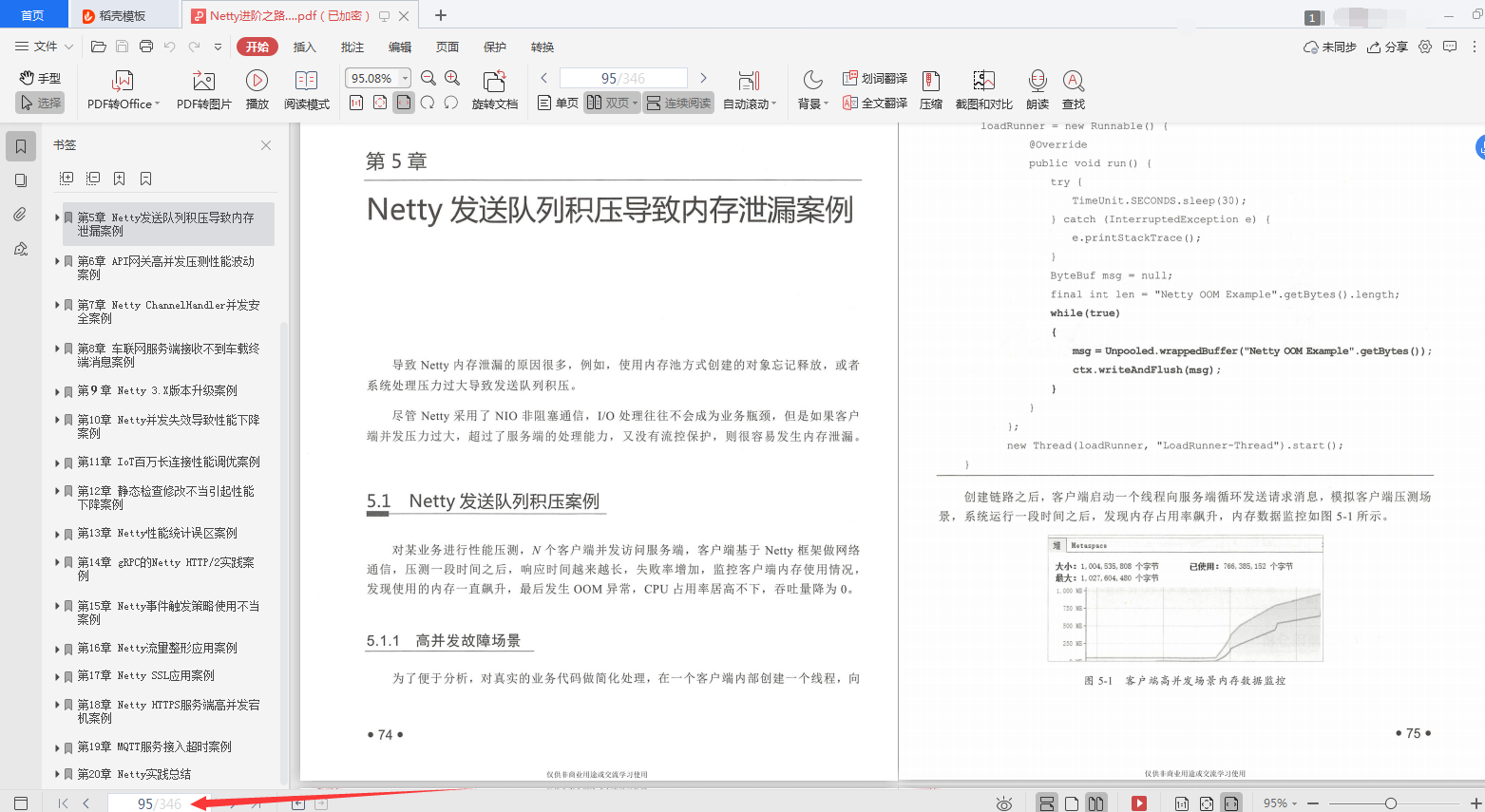Convert PDF to image (PDF转图片)
This screenshot has width=1485, height=812.
point(203,90)
